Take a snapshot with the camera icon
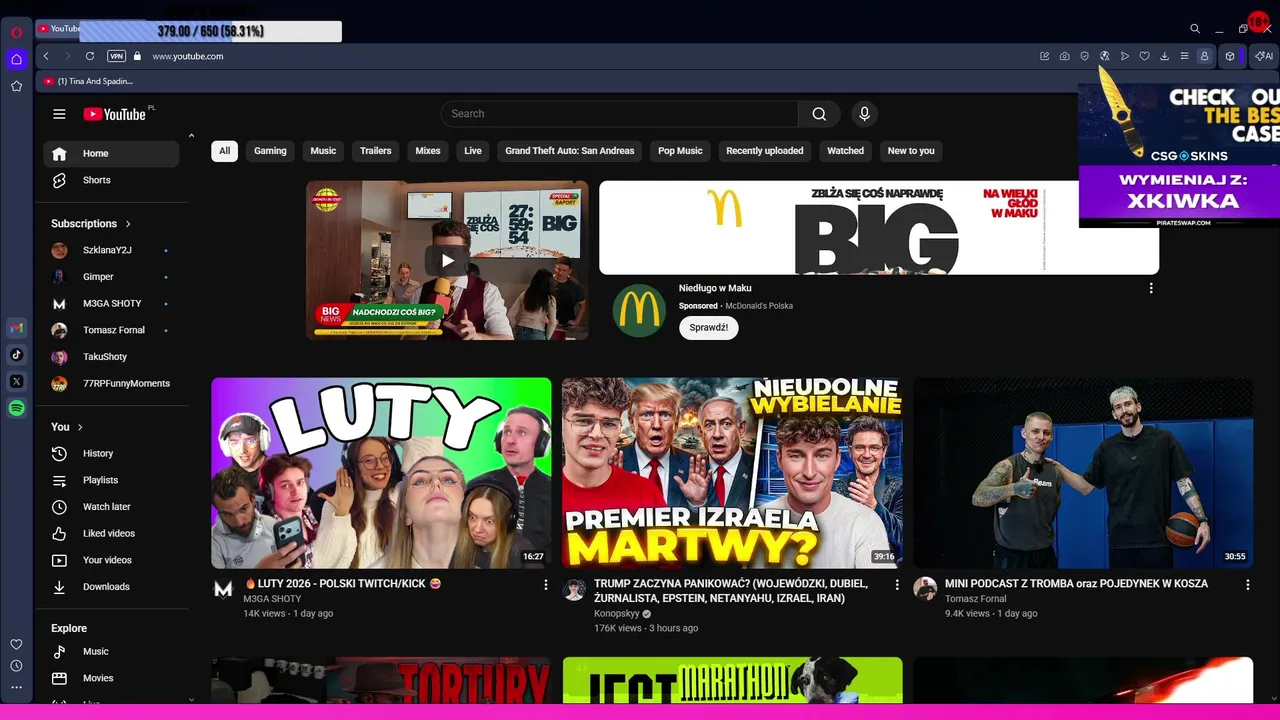Image resolution: width=1280 pixels, height=720 pixels. coord(1065,56)
